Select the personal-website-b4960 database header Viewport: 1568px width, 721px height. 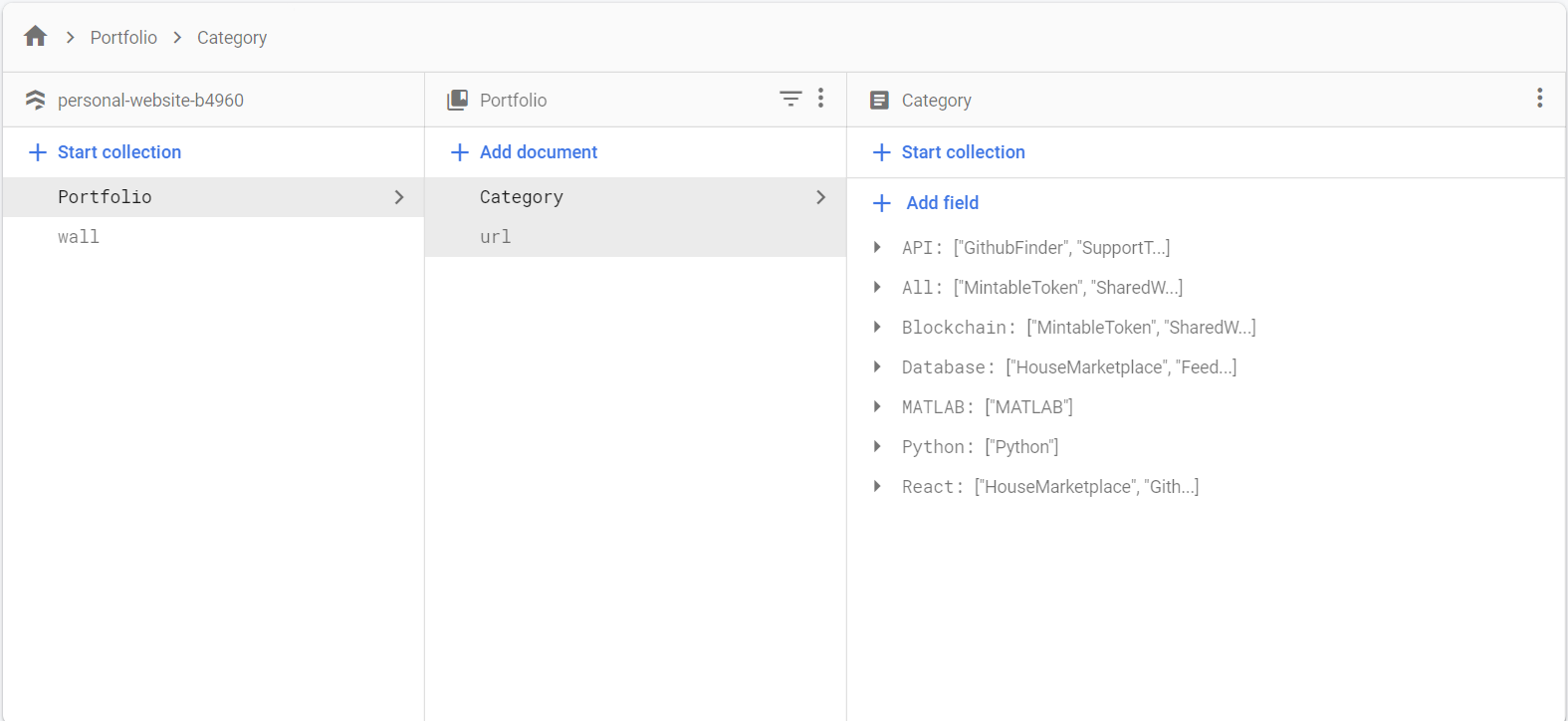pyautogui.click(x=150, y=101)
